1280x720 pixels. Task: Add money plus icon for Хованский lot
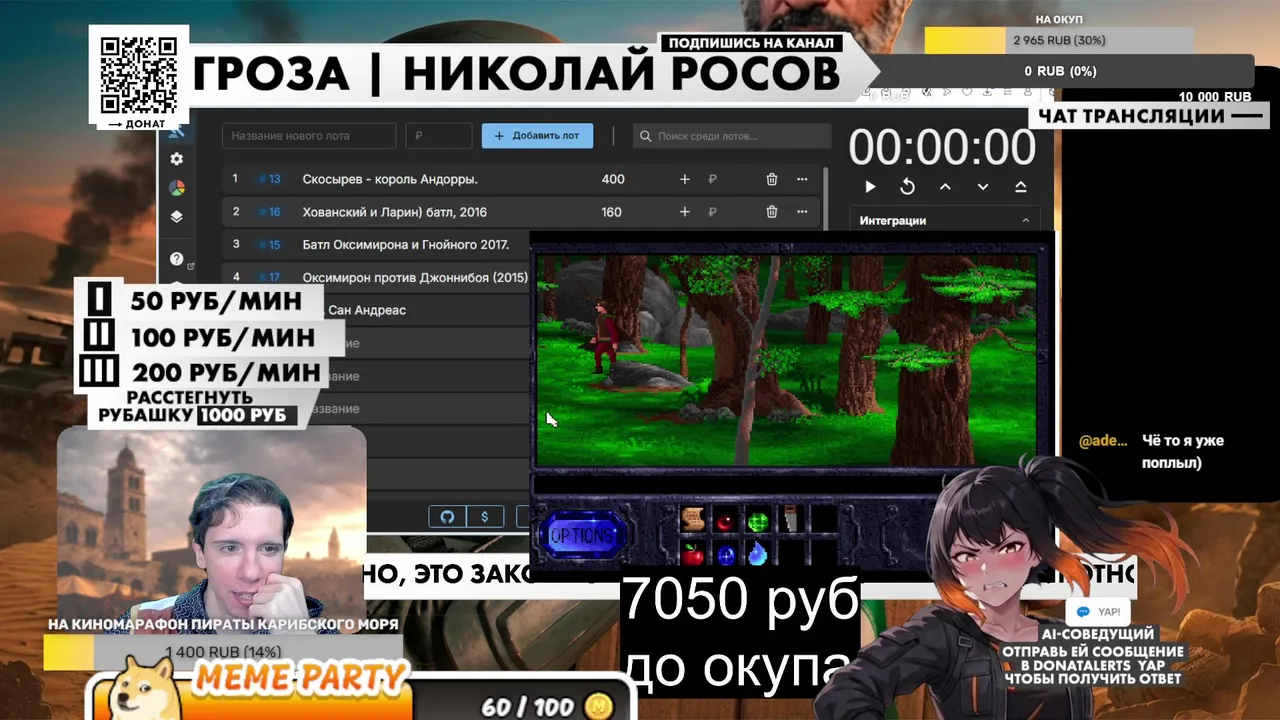tap(685, 212)
